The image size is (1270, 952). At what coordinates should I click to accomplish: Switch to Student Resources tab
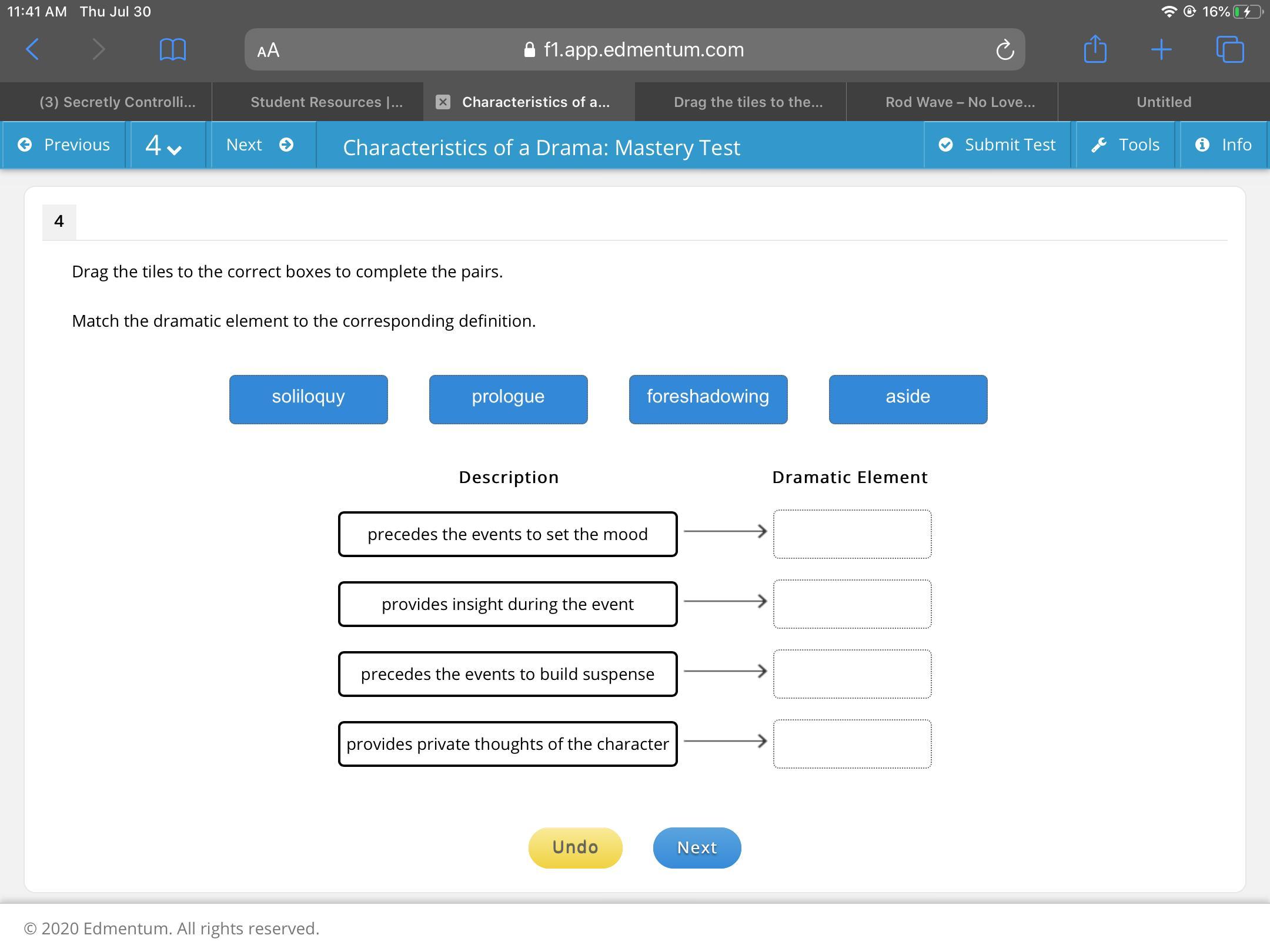pyautogui.click(x=326, y=102)
